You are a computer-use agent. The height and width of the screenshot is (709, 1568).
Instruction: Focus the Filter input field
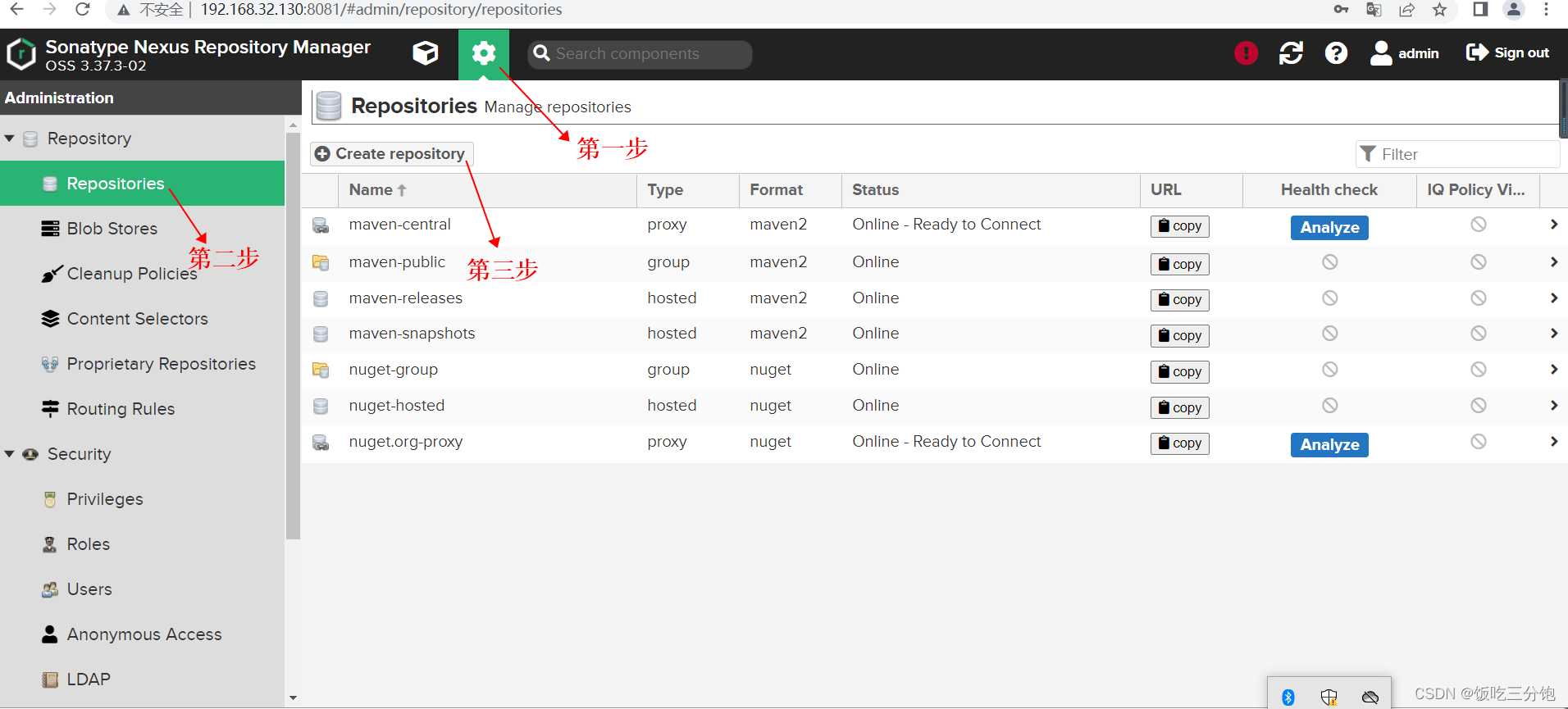coord(1457,154)
